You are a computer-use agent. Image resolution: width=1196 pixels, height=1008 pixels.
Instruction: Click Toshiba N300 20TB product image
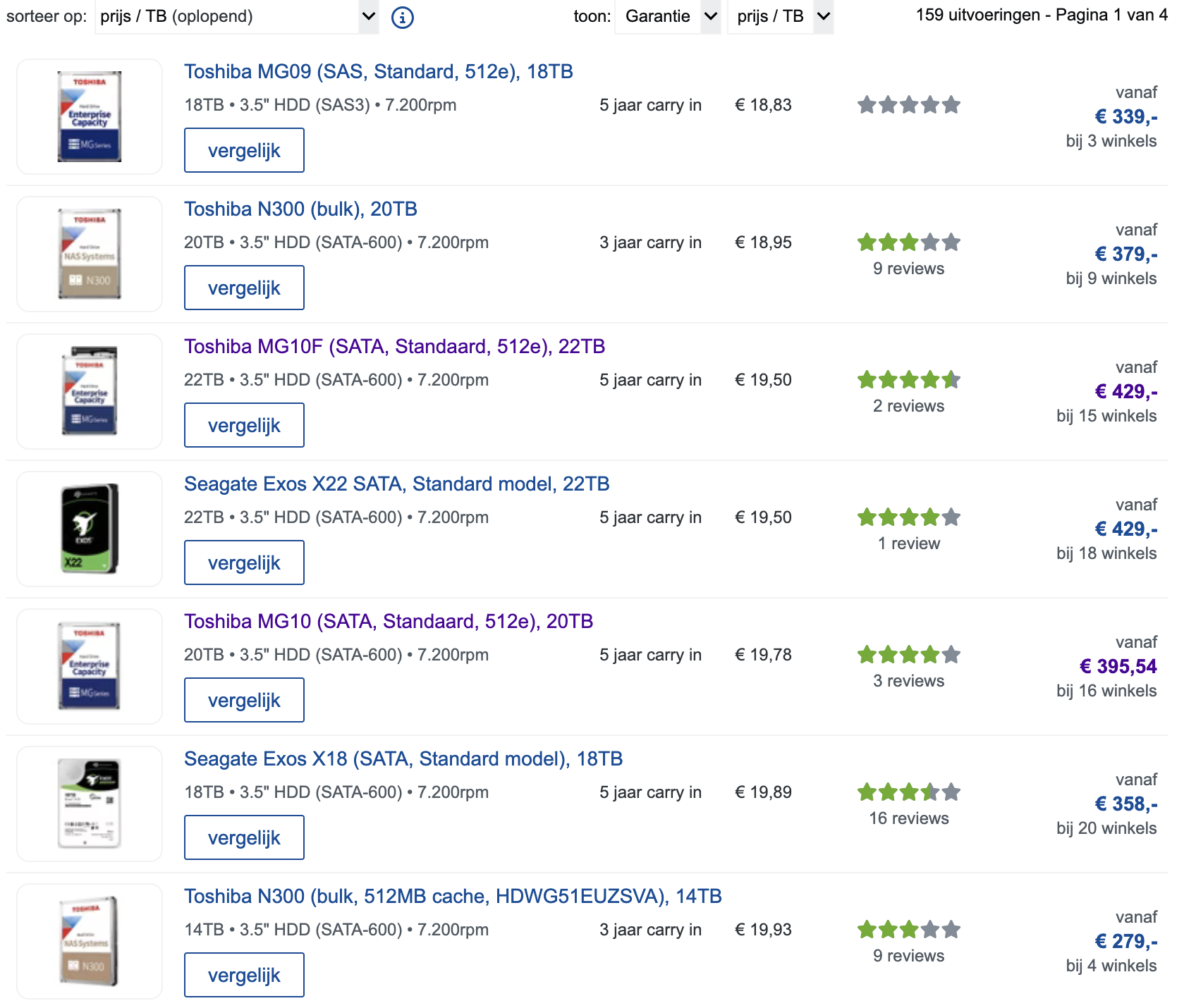click(x=90, y=254)
